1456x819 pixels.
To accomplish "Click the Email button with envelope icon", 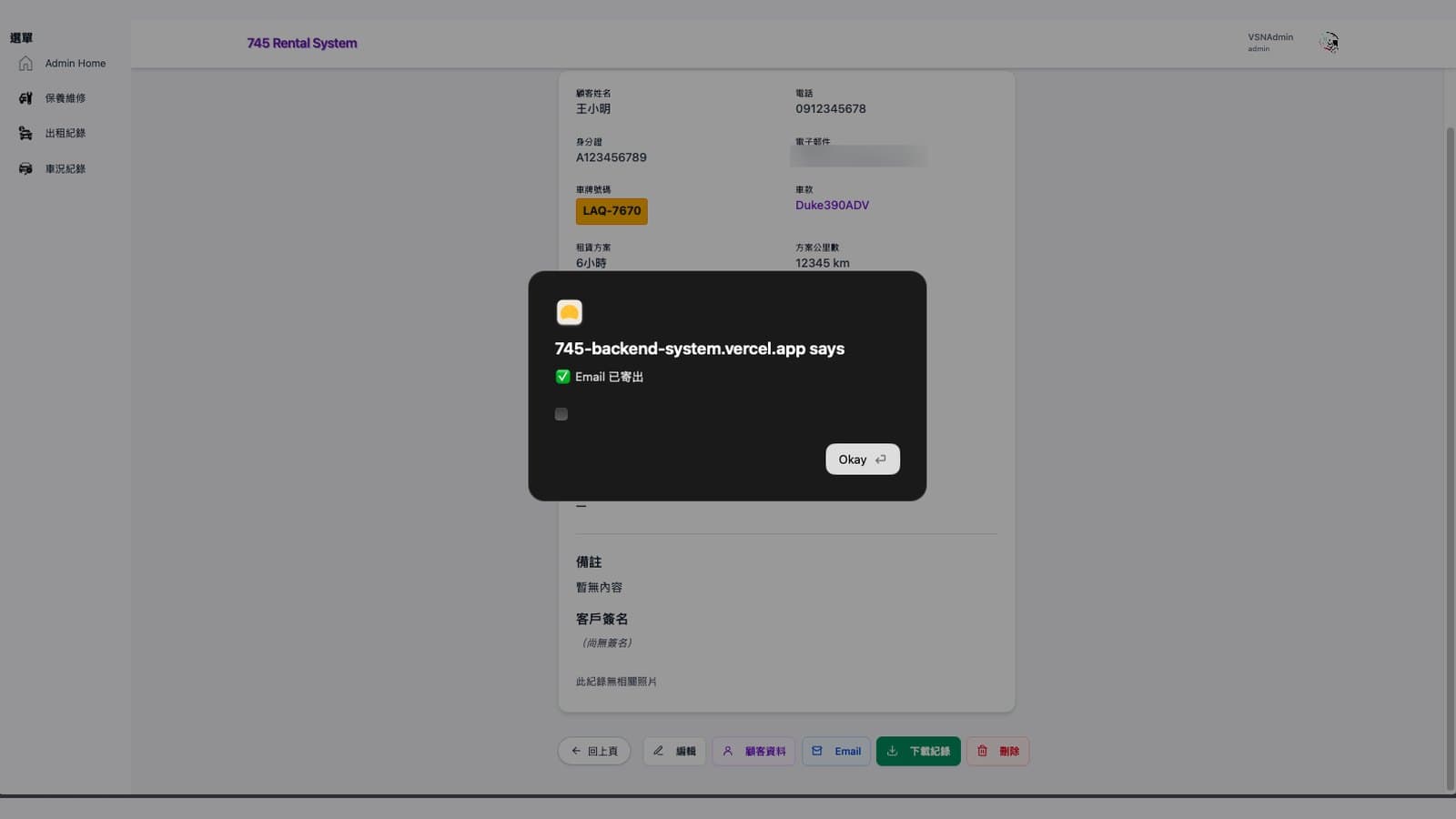I will tap(836, 752).
